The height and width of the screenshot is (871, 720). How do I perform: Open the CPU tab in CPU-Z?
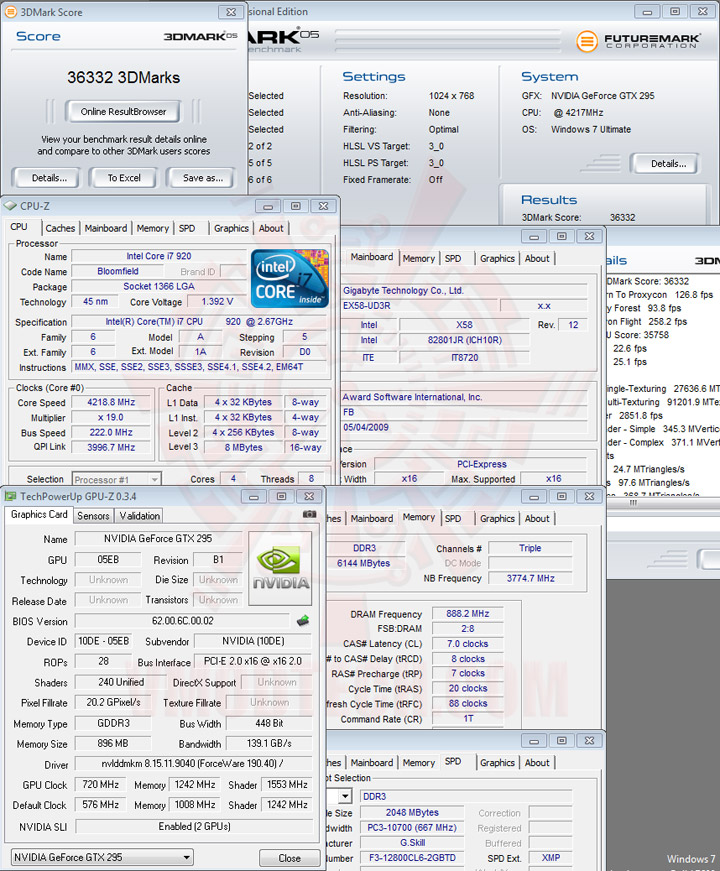(19, 227)
